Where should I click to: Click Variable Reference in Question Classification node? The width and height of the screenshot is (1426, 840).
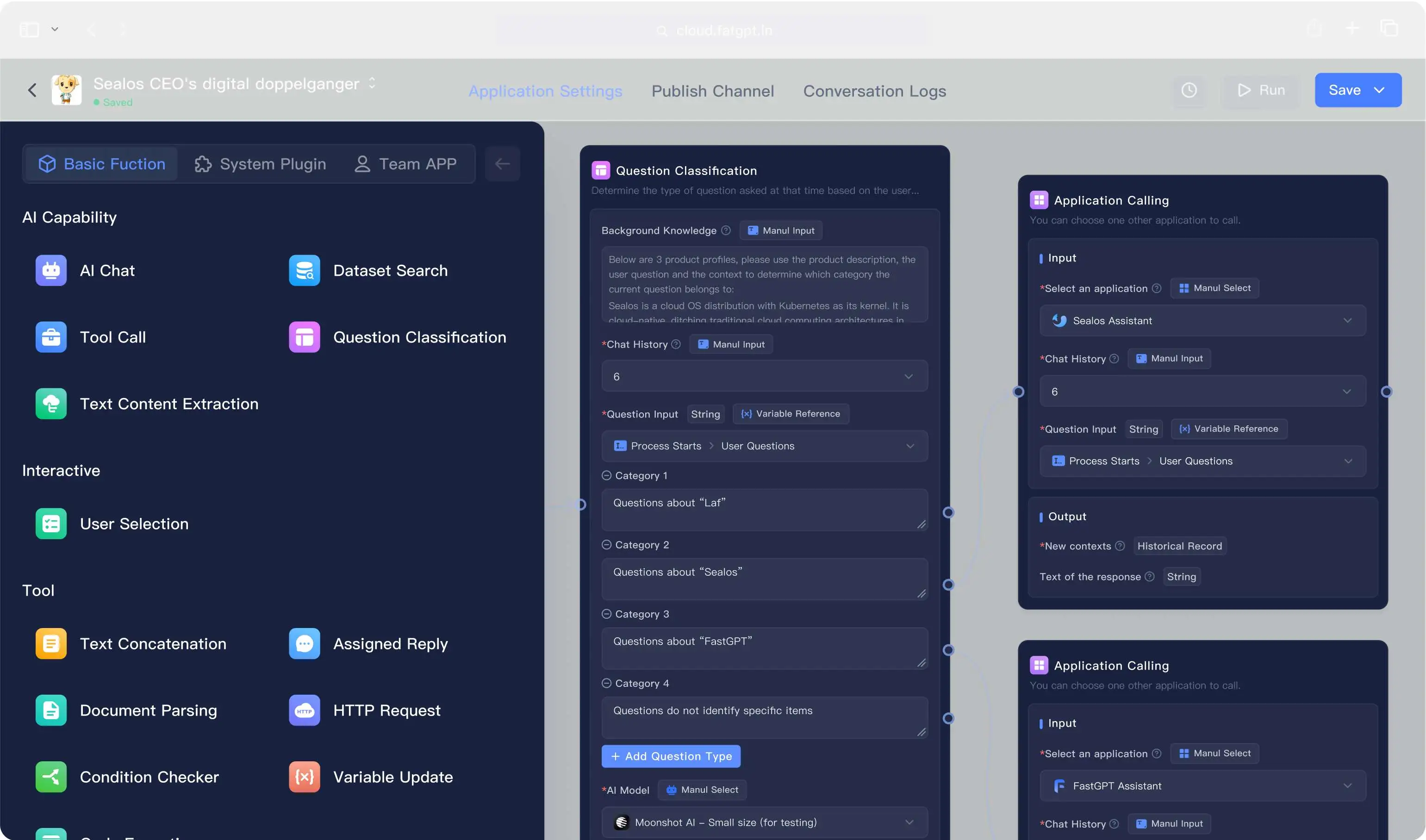[791, 414]
